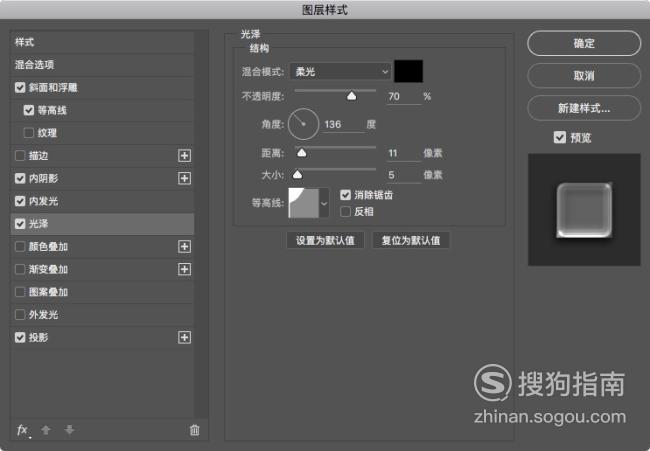This screenshot has width=650, height=451.
Task: Add another 颜色叠加 effect with plus icon
Action: click(x=184, y=247)
